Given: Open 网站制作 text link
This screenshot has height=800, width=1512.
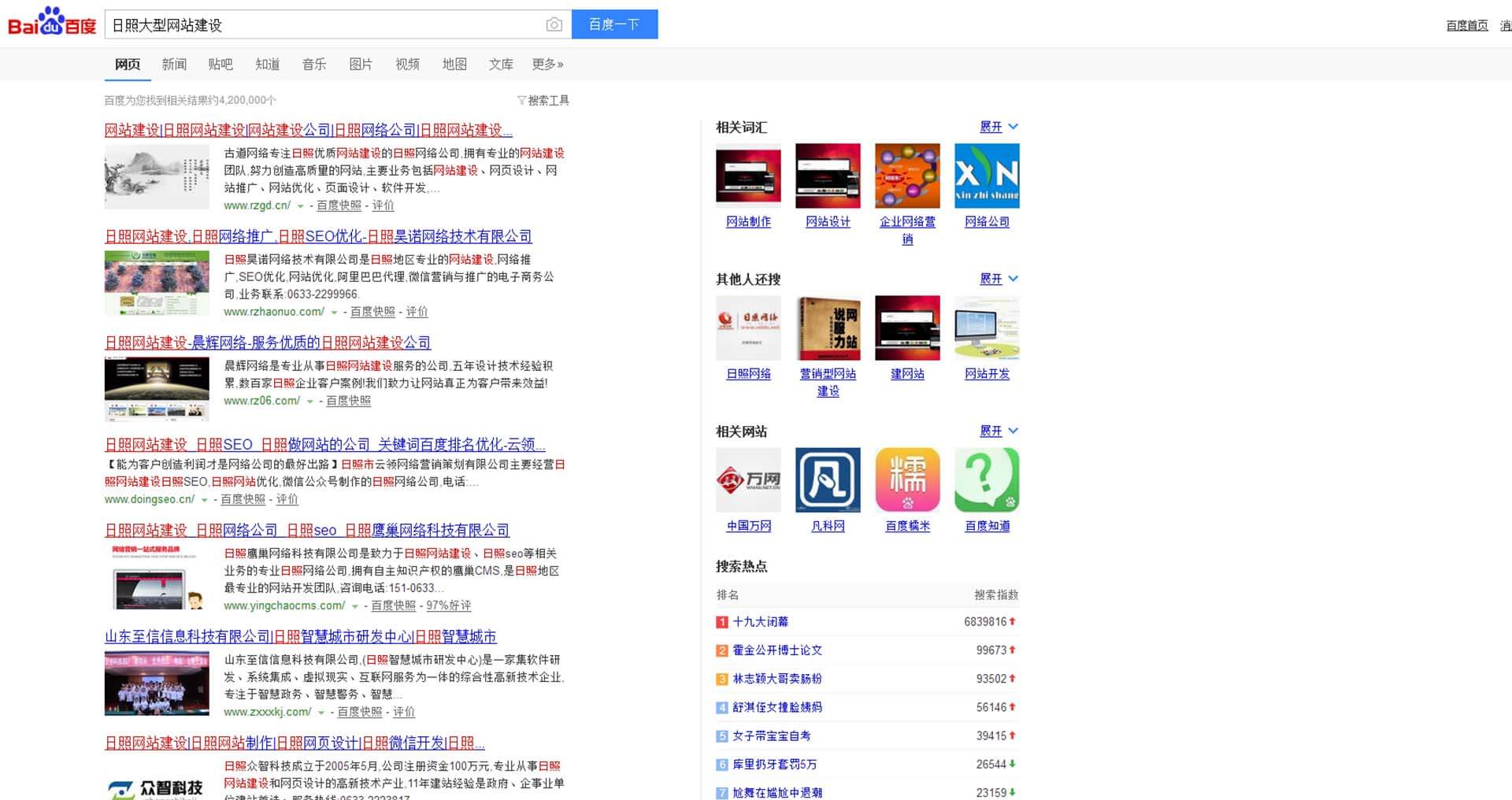Looking at the screenshot, I should [748, 222].
